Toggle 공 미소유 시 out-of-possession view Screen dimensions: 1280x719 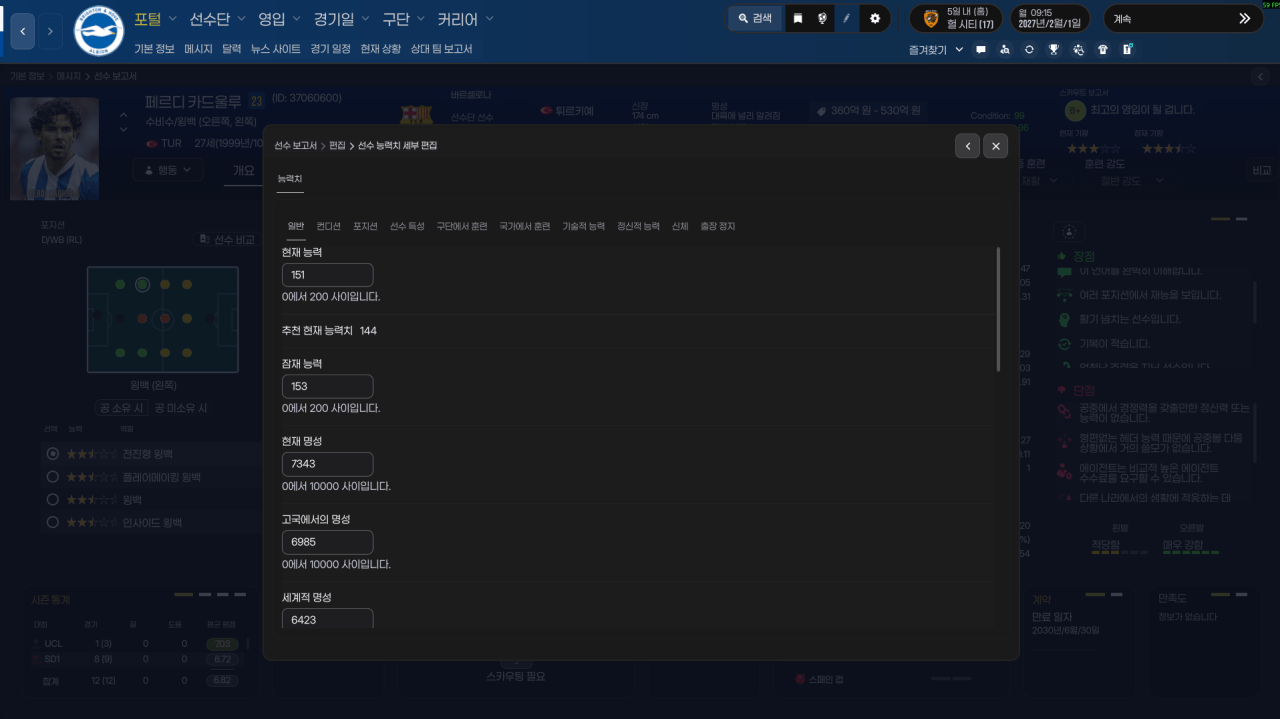(180, 408)
